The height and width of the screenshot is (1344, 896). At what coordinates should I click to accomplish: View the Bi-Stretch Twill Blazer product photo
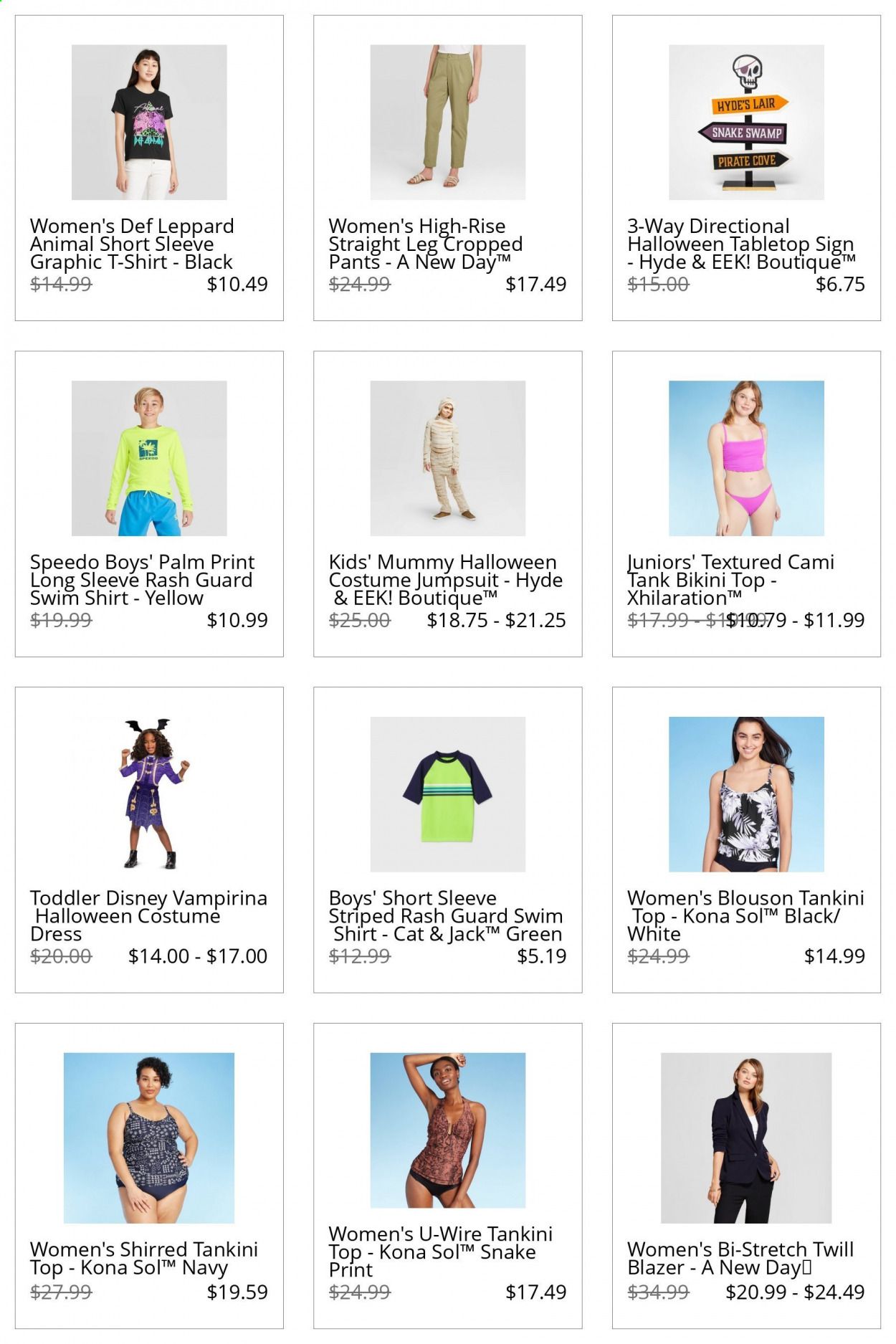tap(746, 1138)
